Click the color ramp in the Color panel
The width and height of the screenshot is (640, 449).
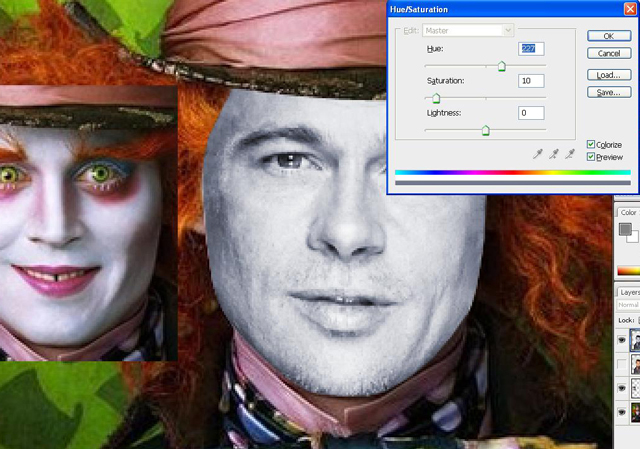pyautogui.click(x=629, y=271)
